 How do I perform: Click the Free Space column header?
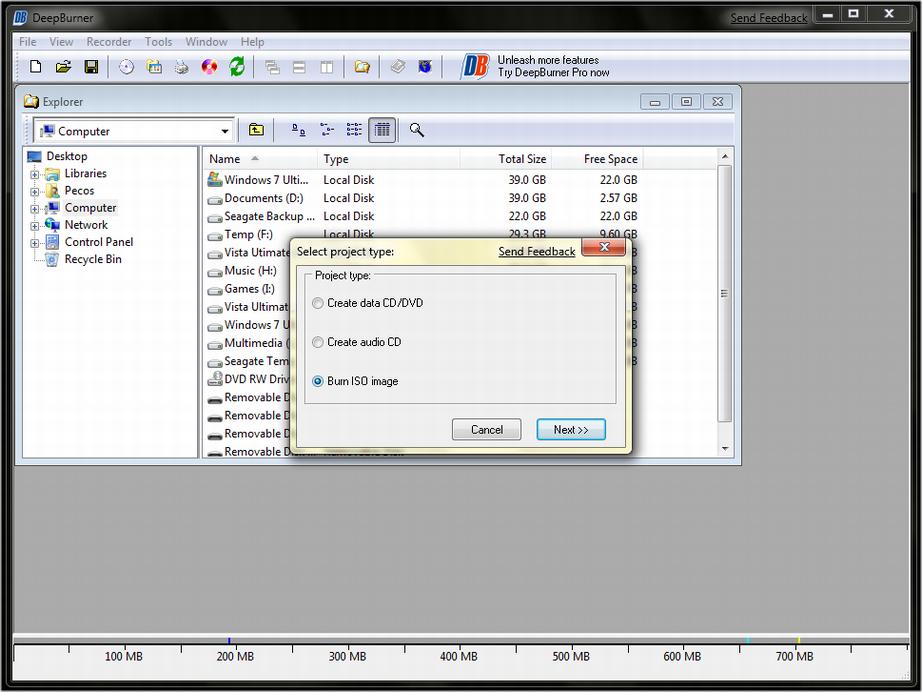click(597, 159)
